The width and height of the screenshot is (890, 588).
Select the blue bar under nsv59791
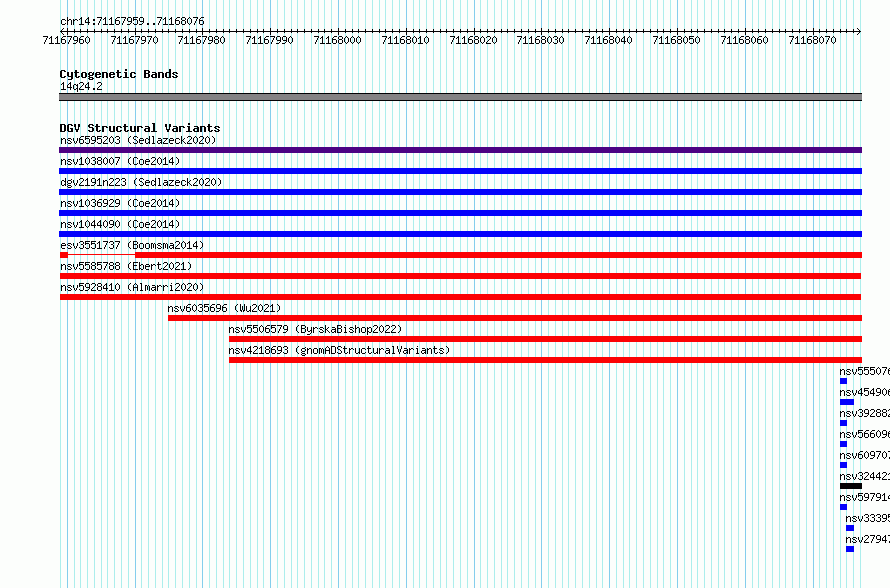click(843, 507)
